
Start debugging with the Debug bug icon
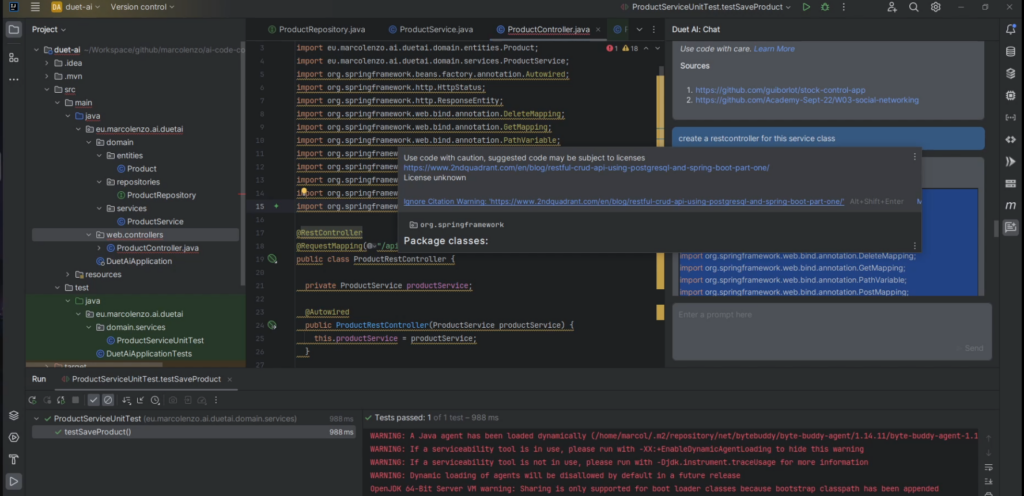click(x=826, y=7)
